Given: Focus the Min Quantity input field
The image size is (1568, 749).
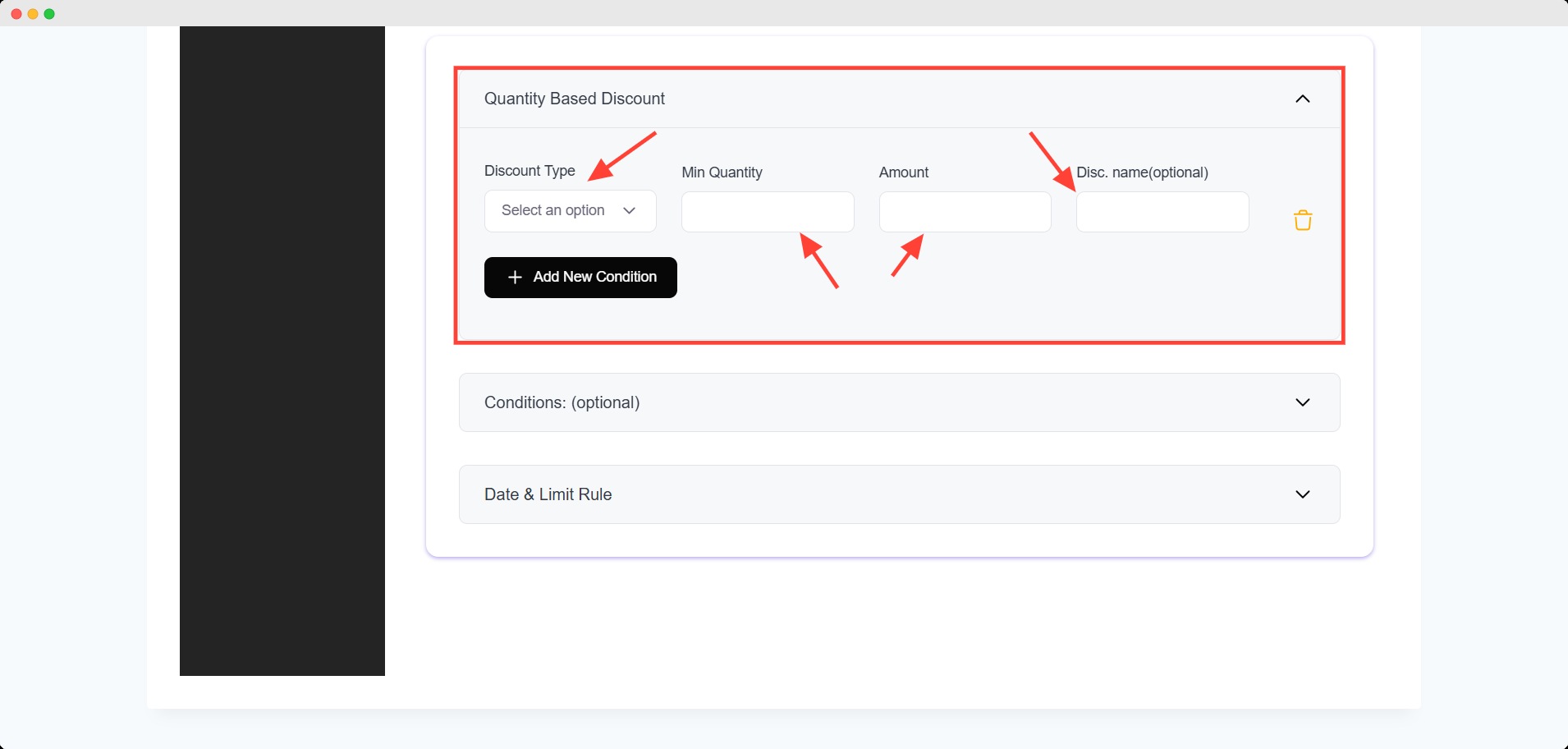Looking at the screenshot, I should click(768, 212).
